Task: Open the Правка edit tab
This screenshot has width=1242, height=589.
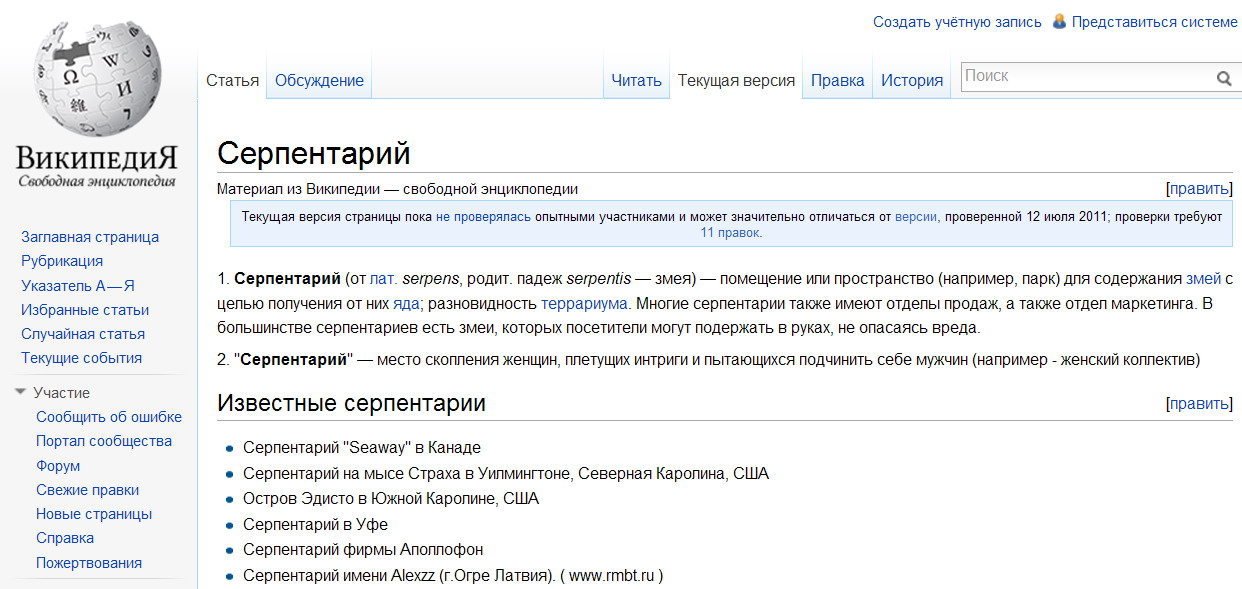Action: pyautogui.click(x=837, y=81)
